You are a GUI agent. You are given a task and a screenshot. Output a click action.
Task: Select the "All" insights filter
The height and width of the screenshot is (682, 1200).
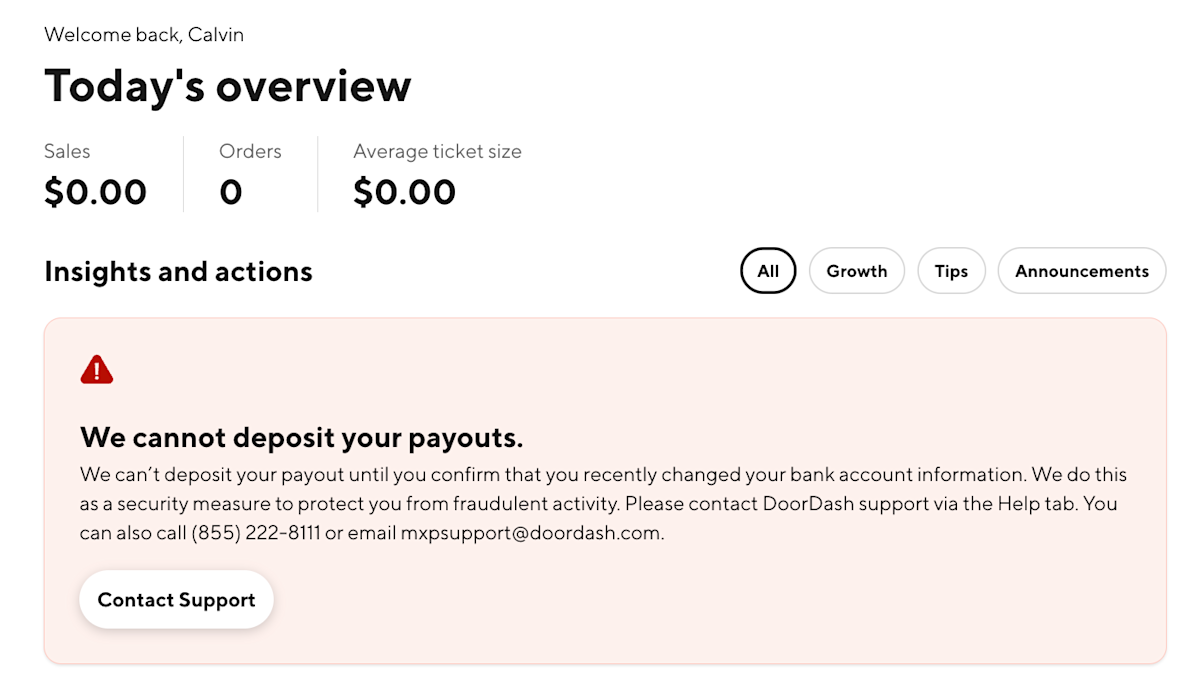pyautogui.click(x=768, y=270)
